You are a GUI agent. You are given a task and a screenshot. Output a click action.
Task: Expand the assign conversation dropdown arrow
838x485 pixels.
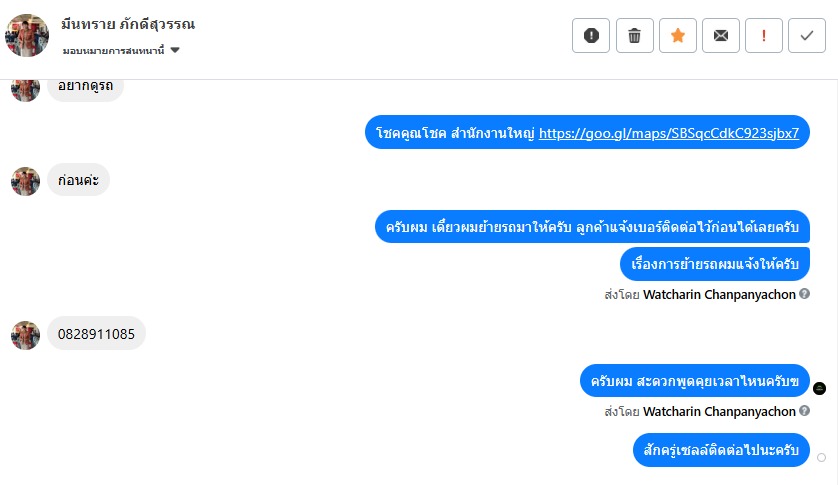tap(175, 50)
